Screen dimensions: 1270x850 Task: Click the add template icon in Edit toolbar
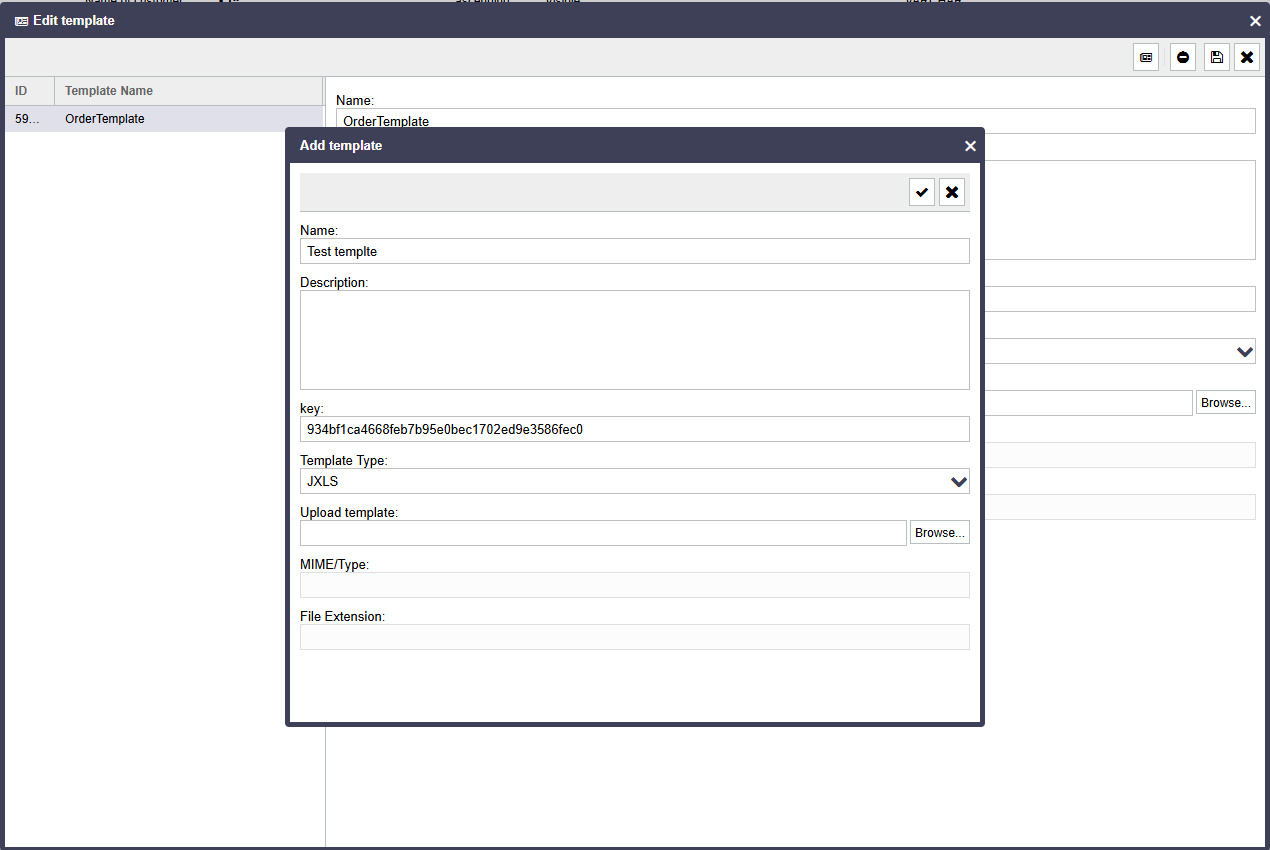pos(1146,58)
